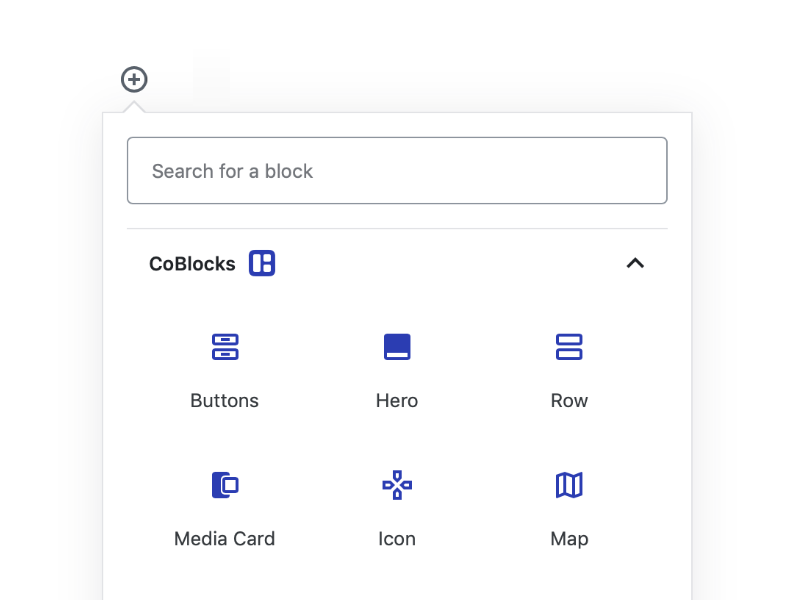
Task: Click the blue CoBlocks logo icon
Action: click(x=262, y=263)
